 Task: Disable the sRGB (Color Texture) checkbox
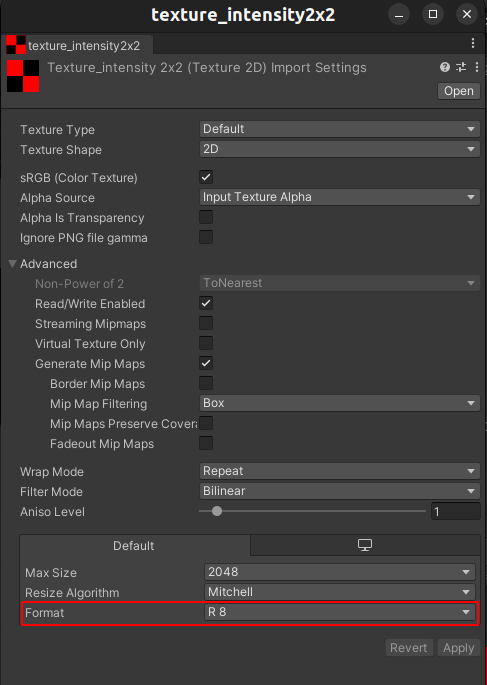[206, 177]
